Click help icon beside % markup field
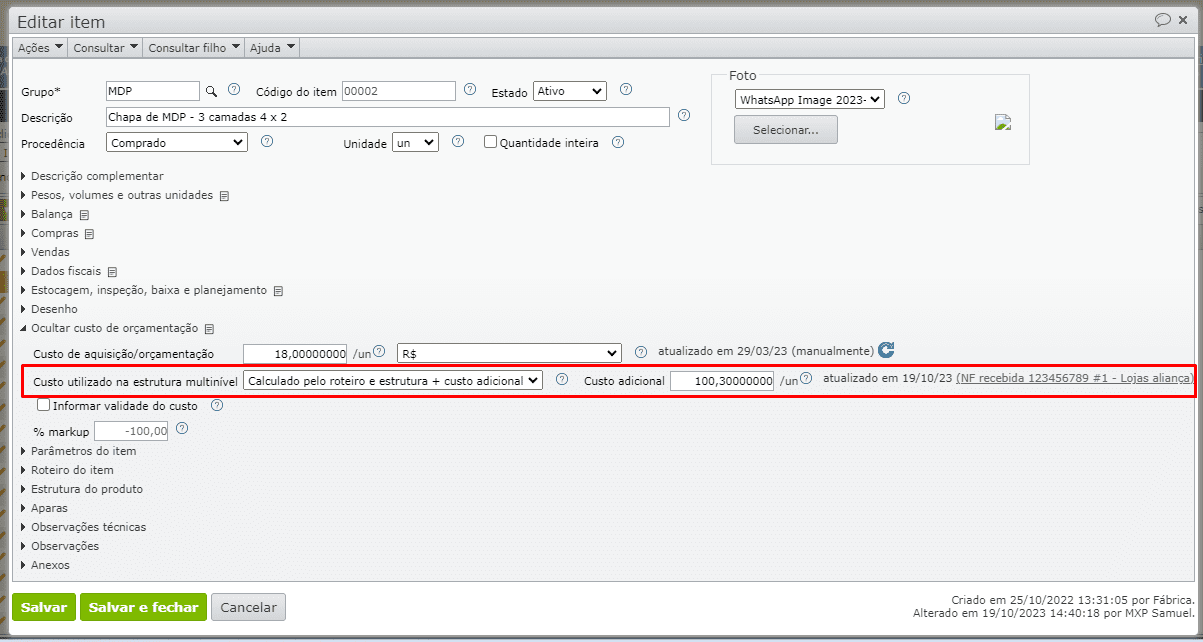 182,429
